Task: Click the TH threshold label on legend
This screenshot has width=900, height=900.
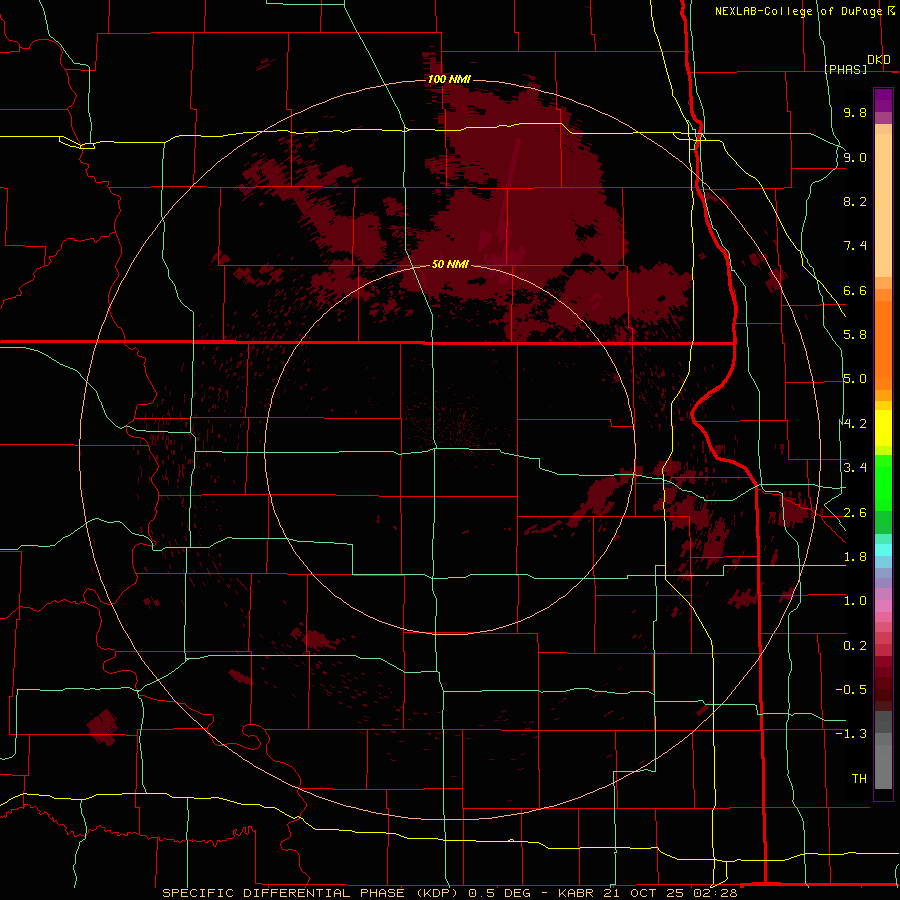Action: click(x=859, y=779)
